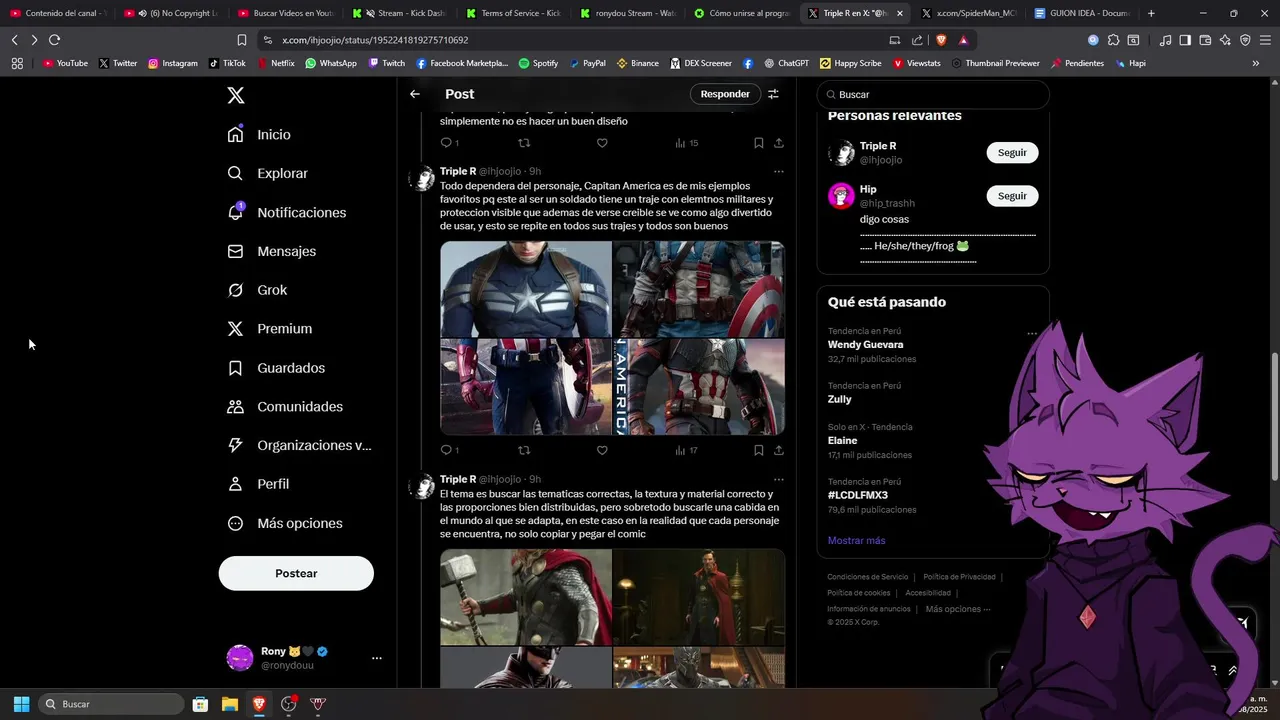Screen dimensions: 1280x720
Task: Share the Capitan America tweet
Action: pos(778,450)
